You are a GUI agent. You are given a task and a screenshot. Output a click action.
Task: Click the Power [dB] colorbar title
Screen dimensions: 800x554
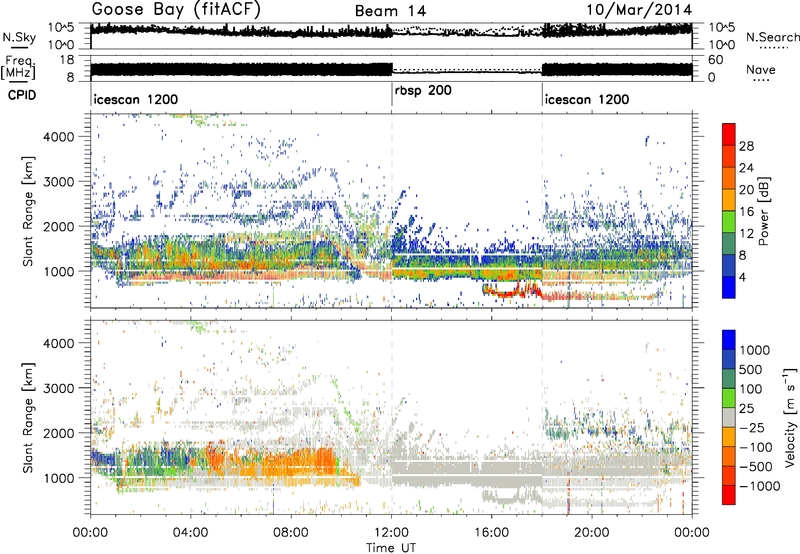pyautogui.click(x=763, y=211)
